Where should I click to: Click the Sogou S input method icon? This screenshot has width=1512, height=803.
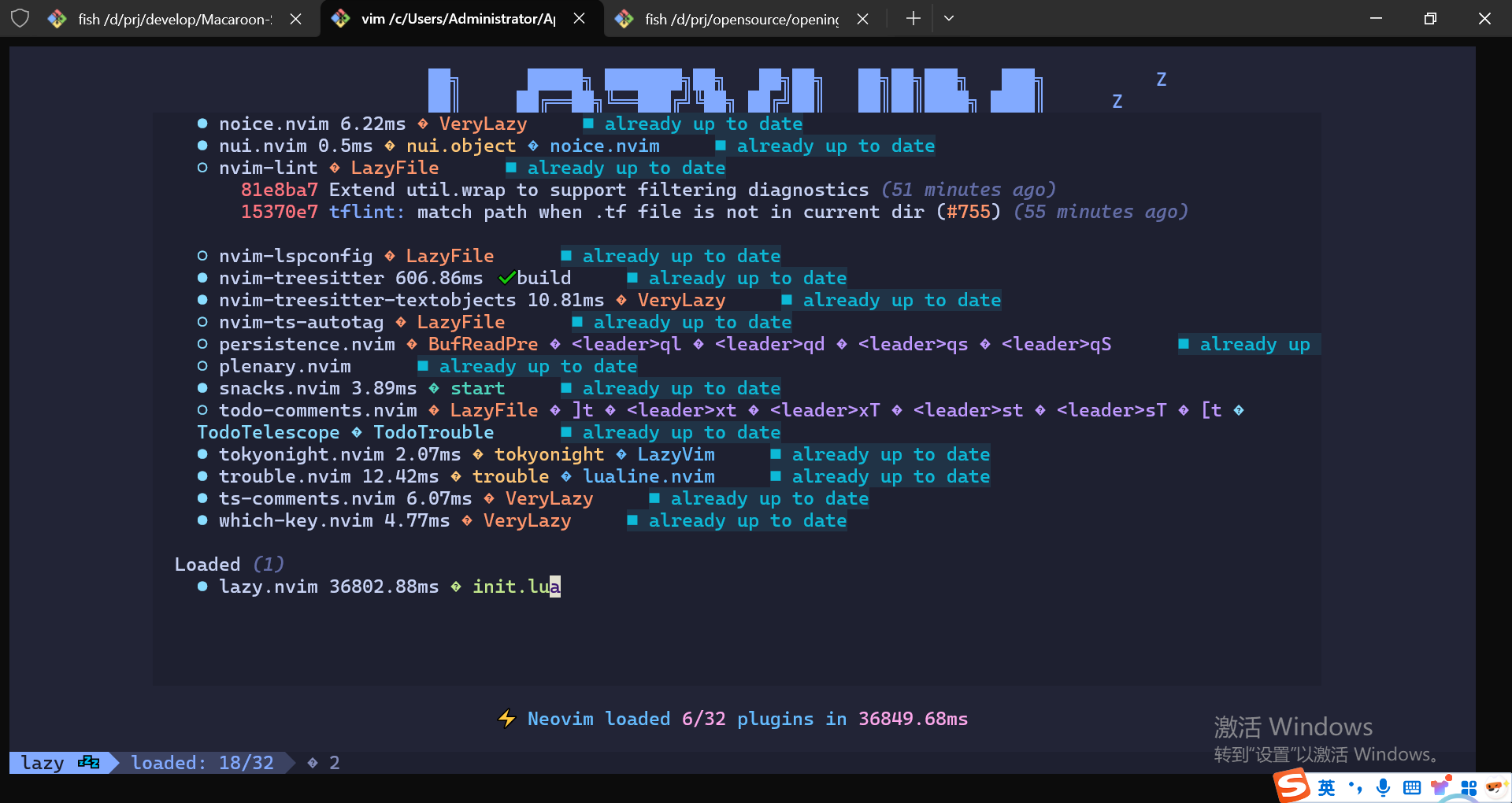[x=1291, y=786]
